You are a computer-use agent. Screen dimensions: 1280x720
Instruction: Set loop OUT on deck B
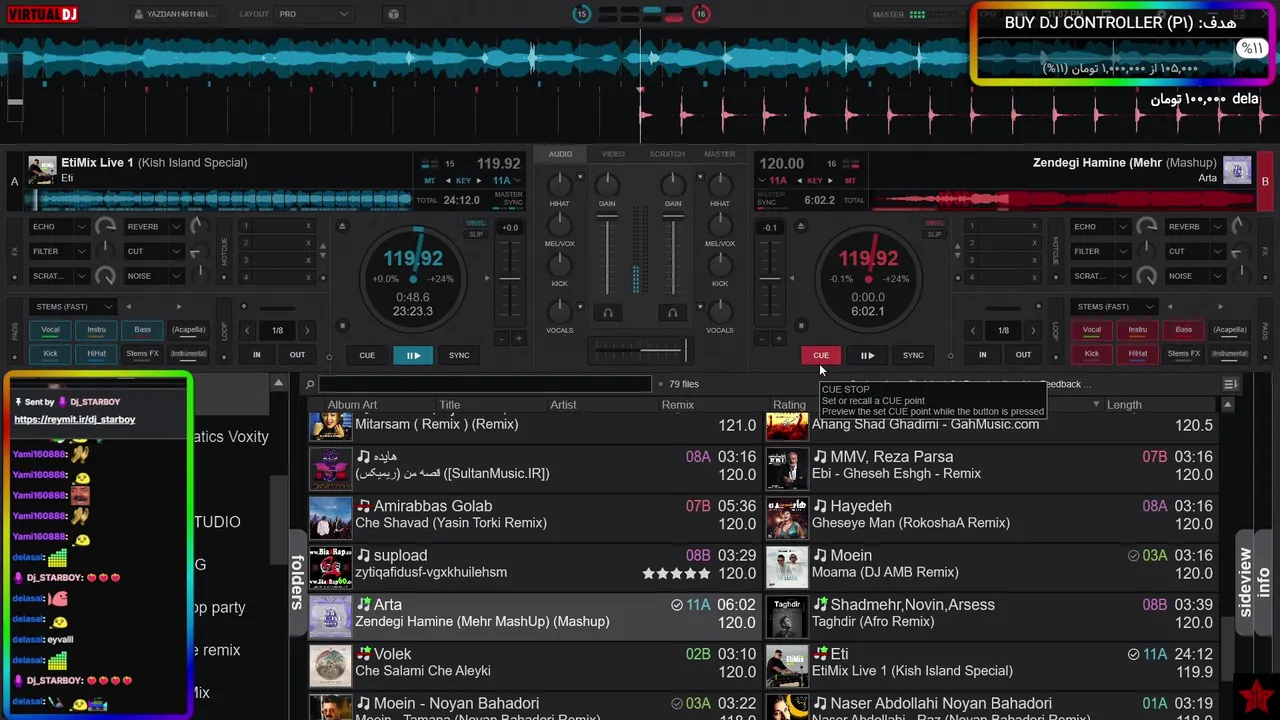coord(1023,355)
